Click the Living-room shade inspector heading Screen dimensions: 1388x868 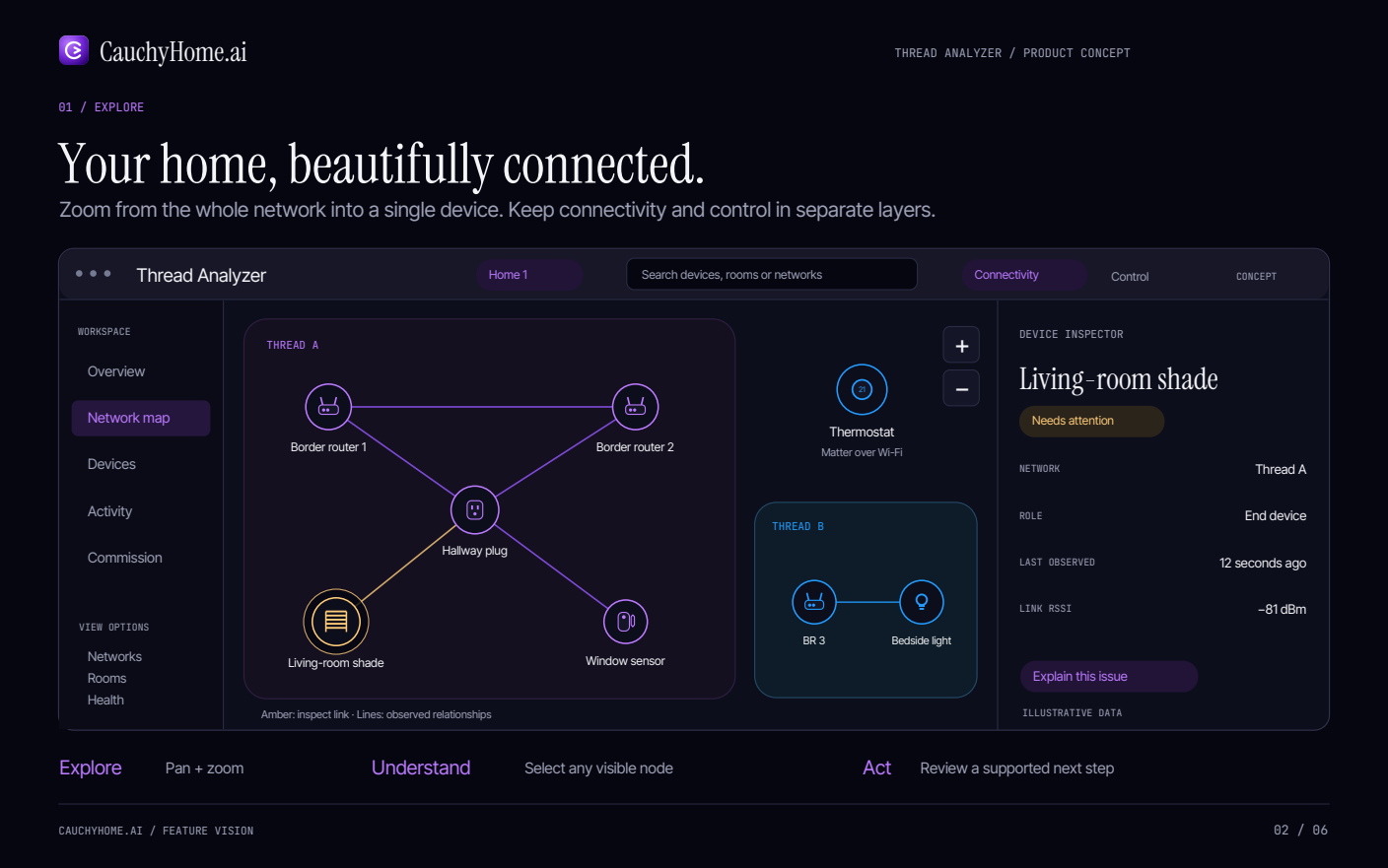pos(1119,379)
